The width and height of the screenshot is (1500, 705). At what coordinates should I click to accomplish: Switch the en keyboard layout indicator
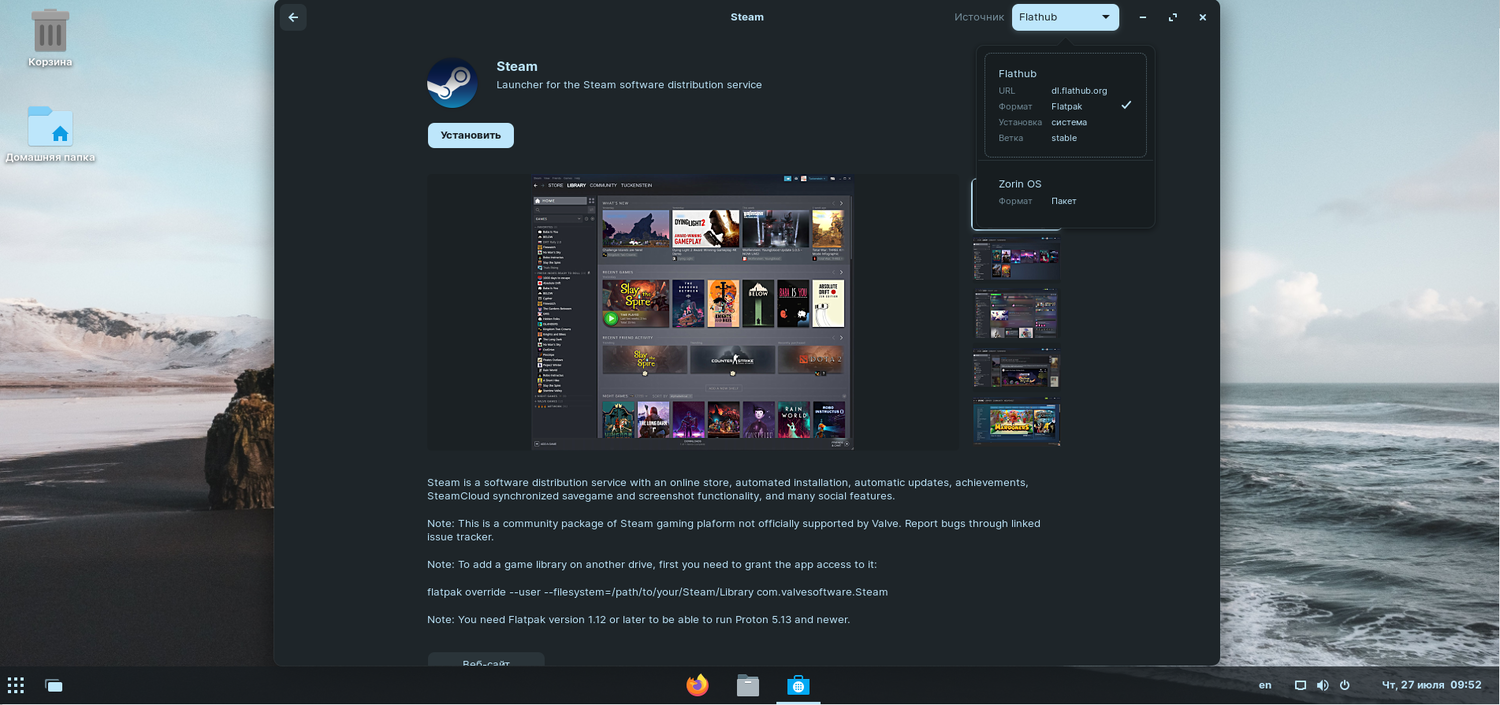(1265, 685)
